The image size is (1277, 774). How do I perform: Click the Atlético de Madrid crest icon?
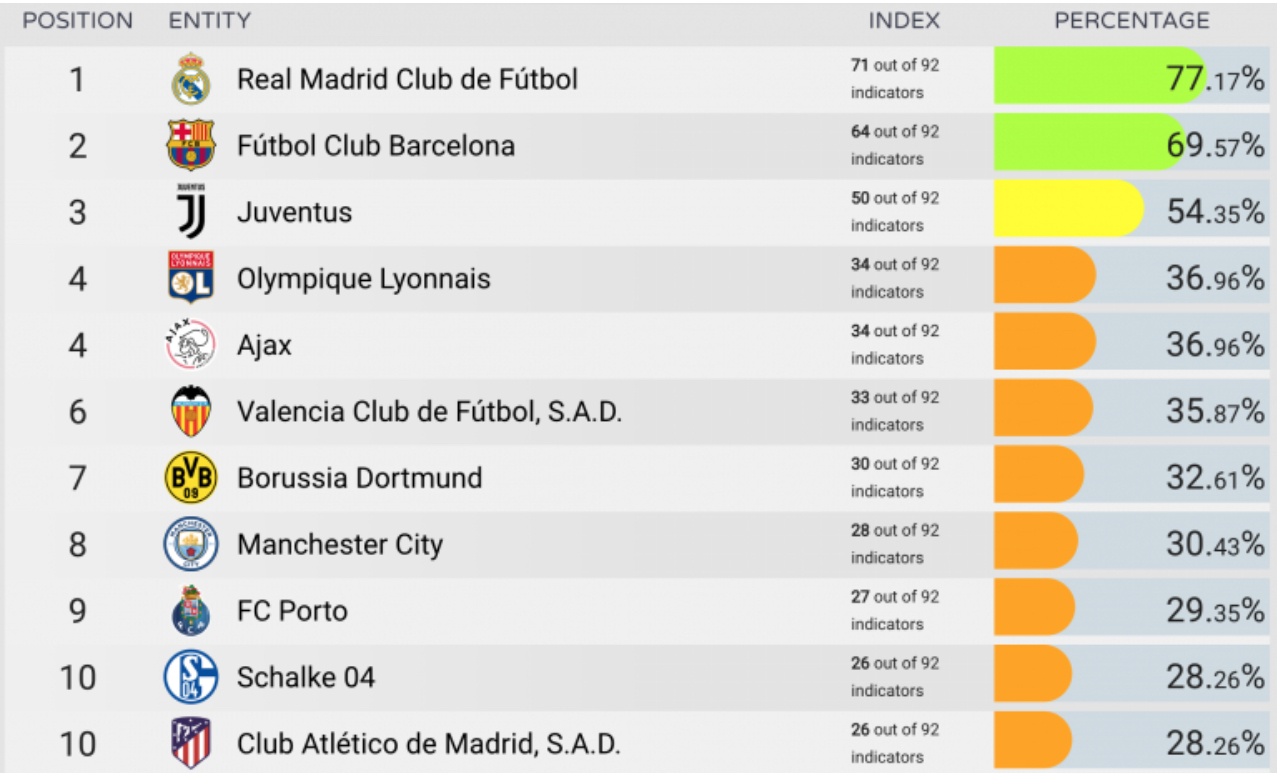[190, 743]
